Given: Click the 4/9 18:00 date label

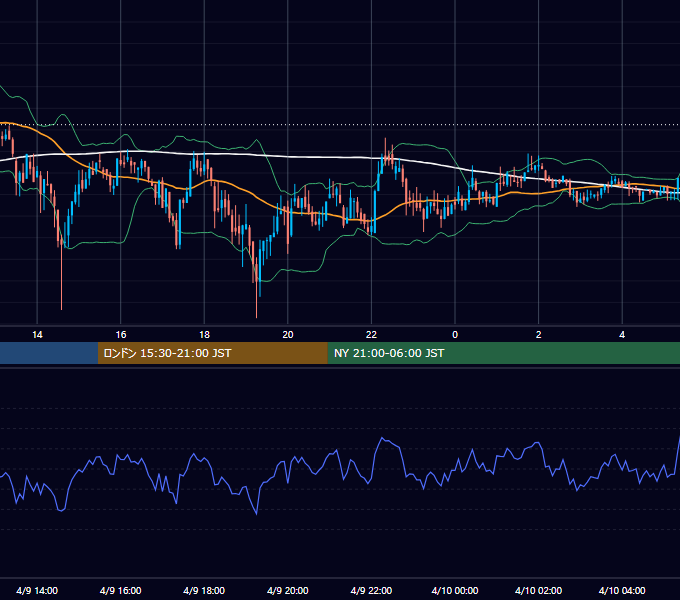Looking at the screenshot, I should (204, 590).
